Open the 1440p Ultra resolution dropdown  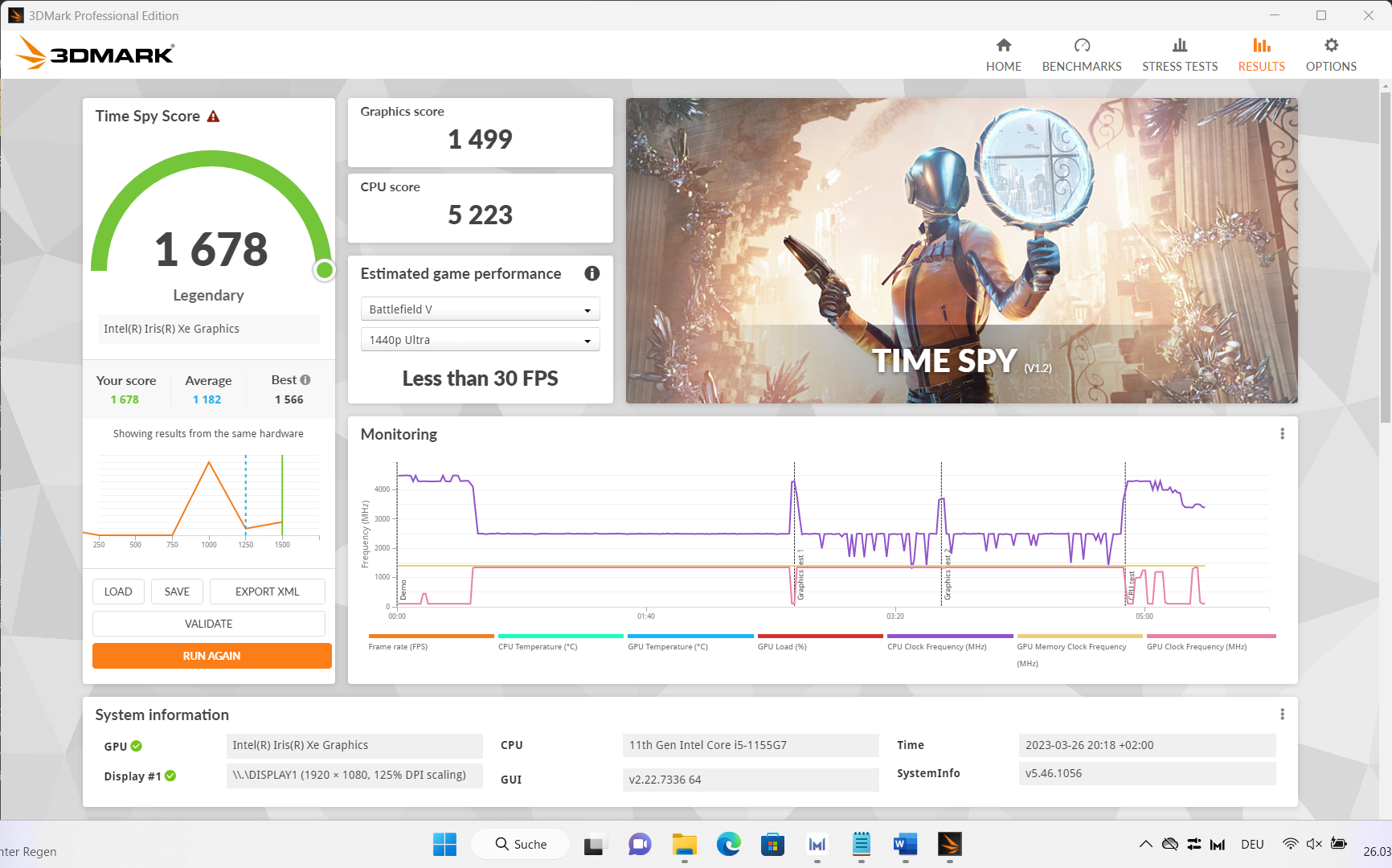click(480, 340)
